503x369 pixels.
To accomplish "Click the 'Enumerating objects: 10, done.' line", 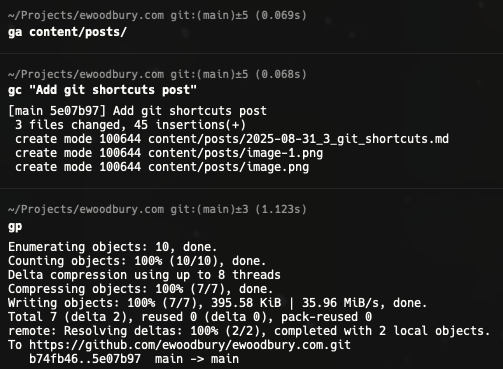I will click(x=113, y=247).
